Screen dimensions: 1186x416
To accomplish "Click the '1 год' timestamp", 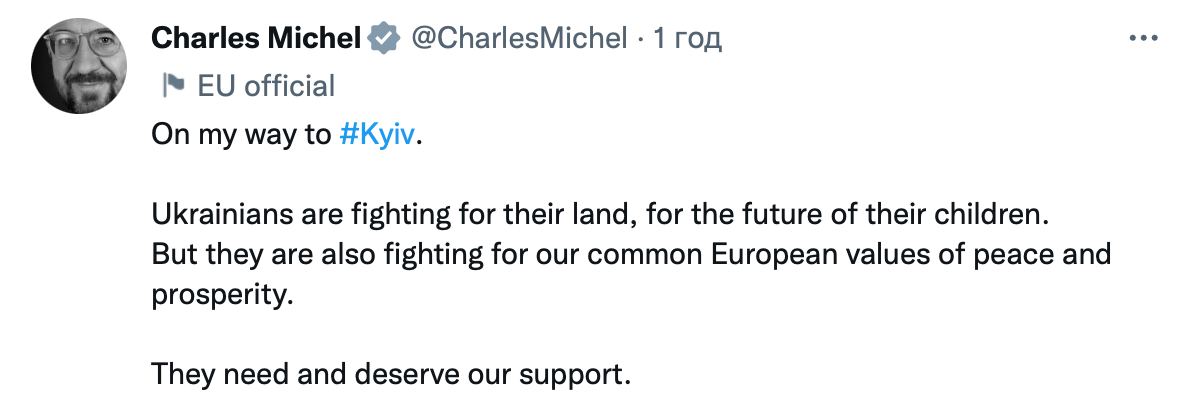I will pos(686,39).
